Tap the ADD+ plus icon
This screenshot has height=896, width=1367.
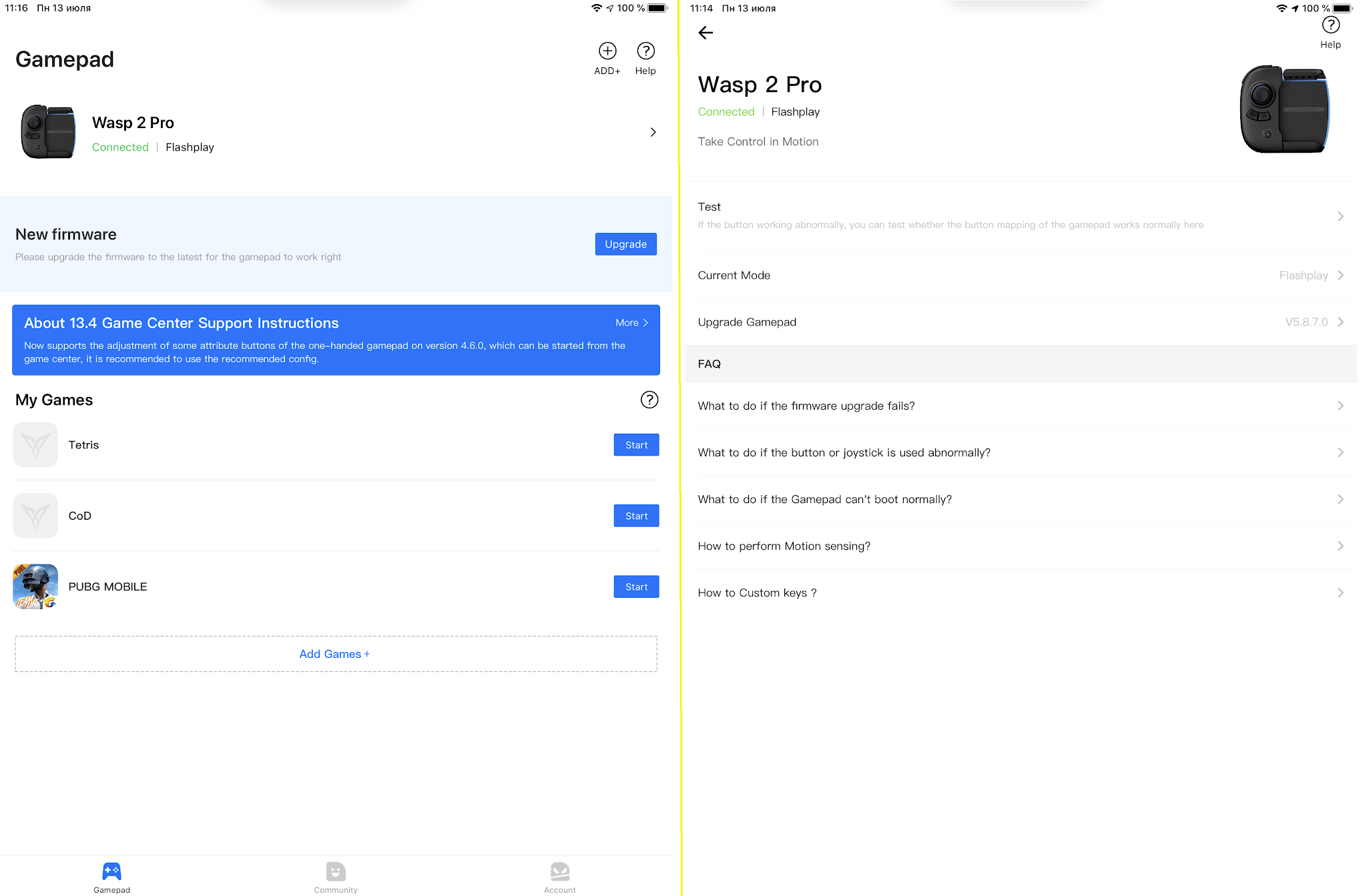click(x=607, y=51)
